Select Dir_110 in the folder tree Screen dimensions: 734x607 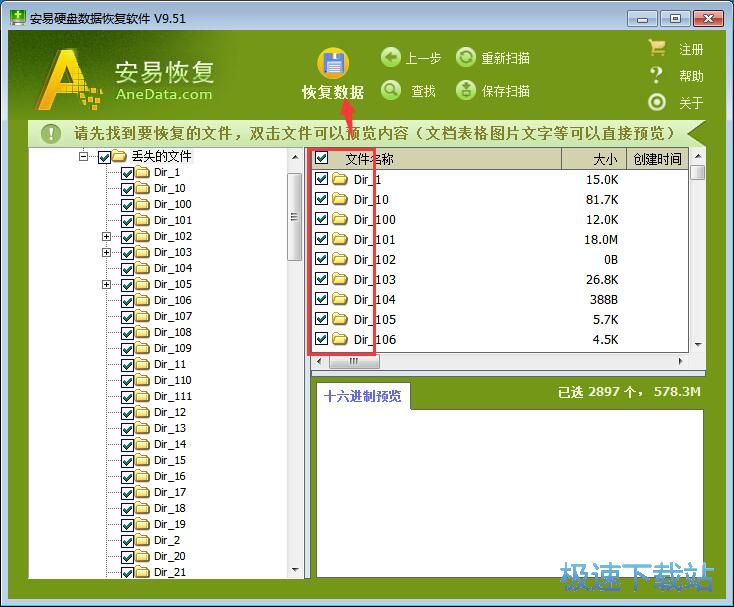[x=173, y=380]
